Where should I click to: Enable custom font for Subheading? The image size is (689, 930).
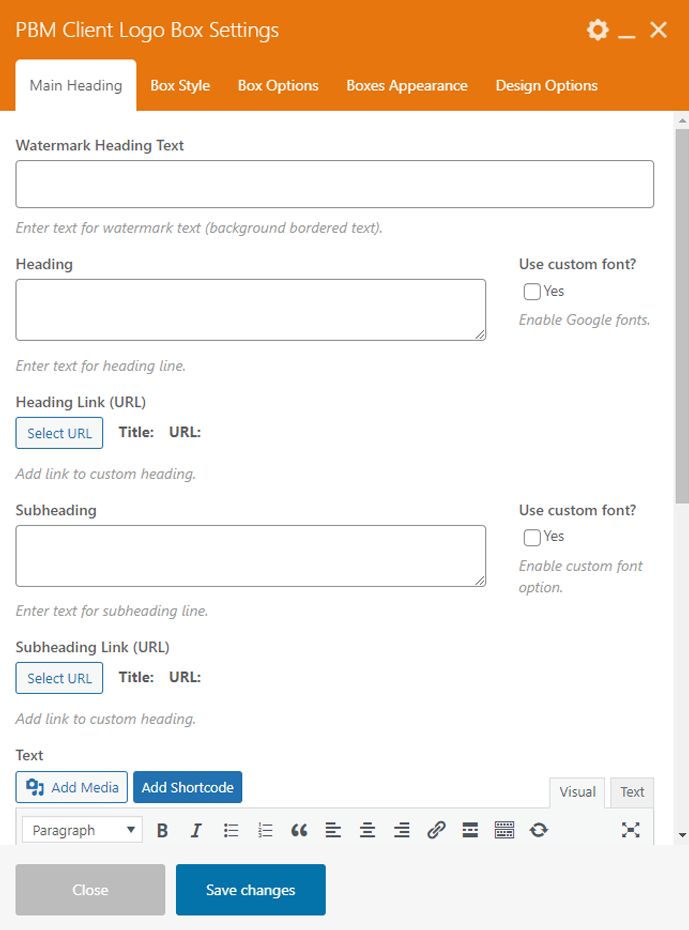pyautogui.click(x=532, y=538)
